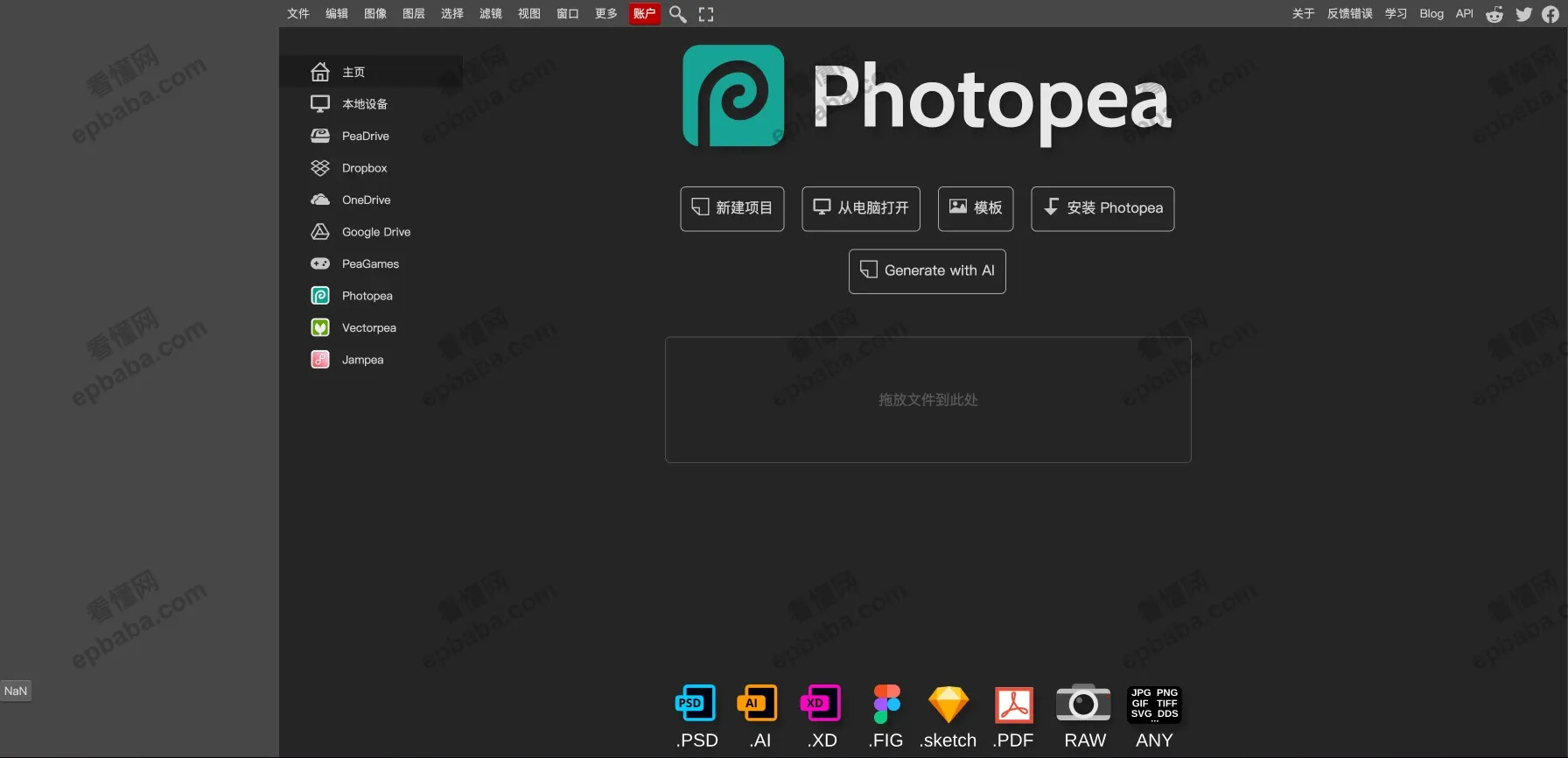Open OneDrive storage

(x=371, y=200)
